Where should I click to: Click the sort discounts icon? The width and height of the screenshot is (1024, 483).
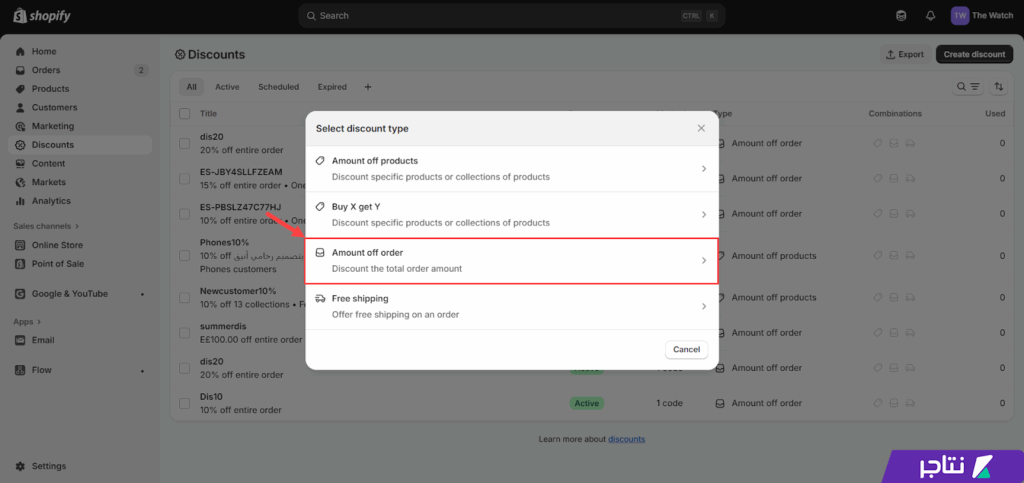click(998, 87)
